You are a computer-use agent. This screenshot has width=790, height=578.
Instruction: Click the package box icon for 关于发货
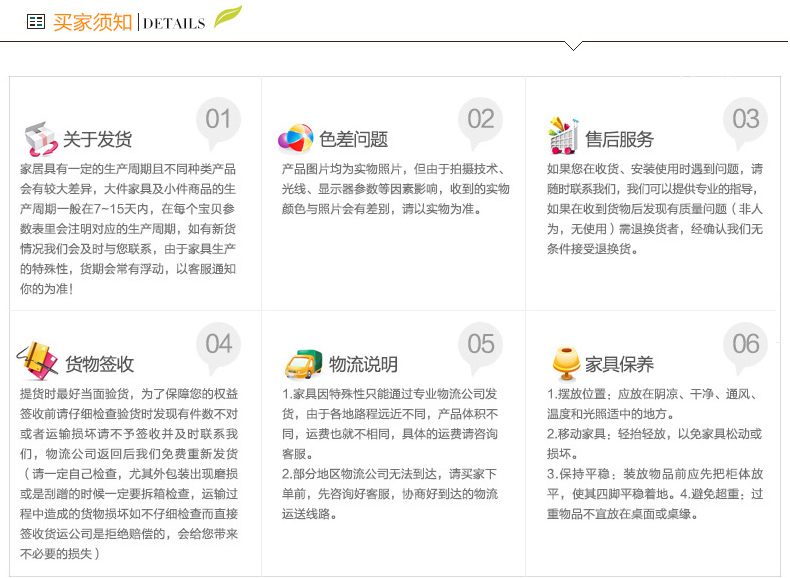pos(41,139)
